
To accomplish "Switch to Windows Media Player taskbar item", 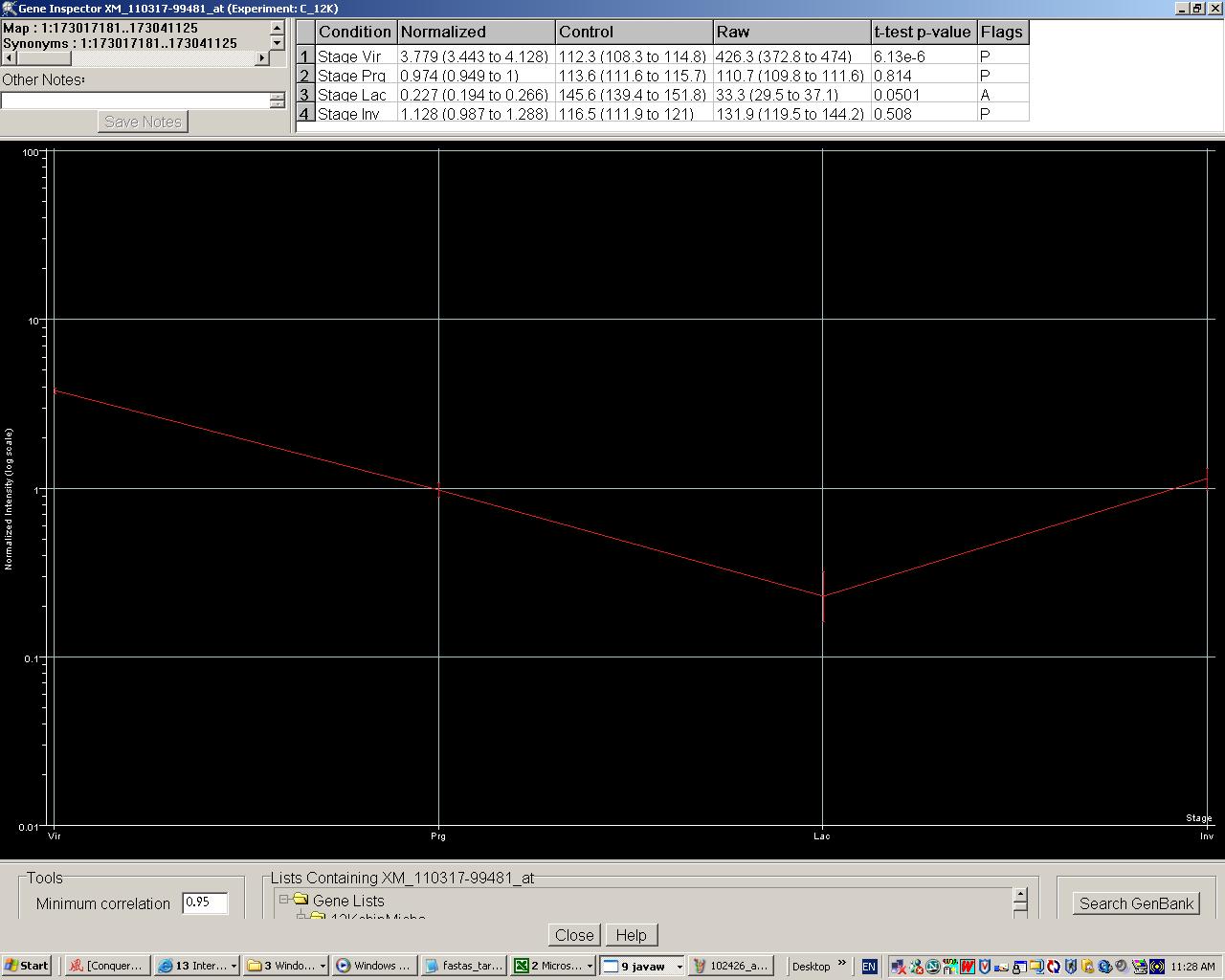I will coord(373,966).
